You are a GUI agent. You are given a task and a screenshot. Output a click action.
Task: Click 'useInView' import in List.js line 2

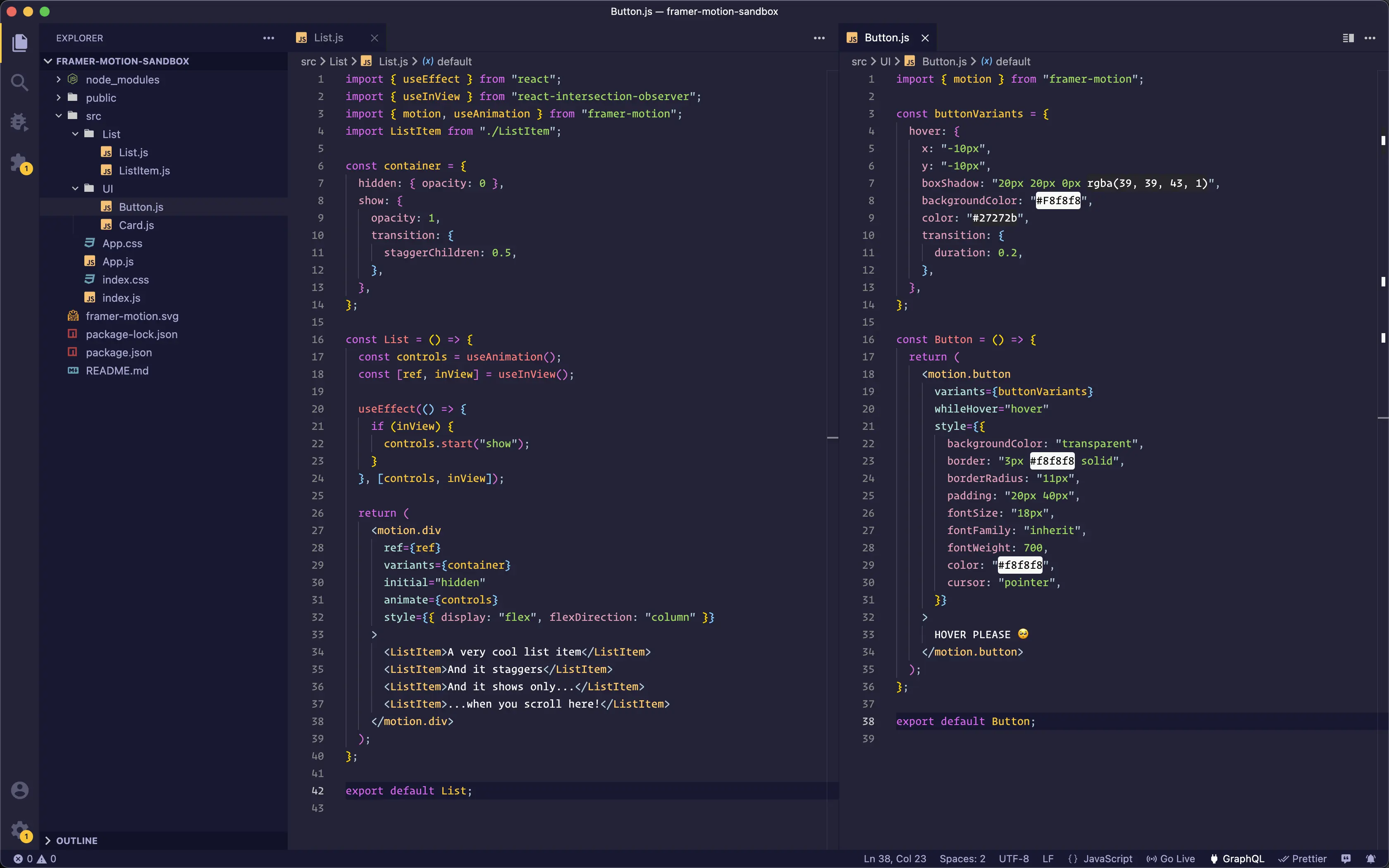431,96
